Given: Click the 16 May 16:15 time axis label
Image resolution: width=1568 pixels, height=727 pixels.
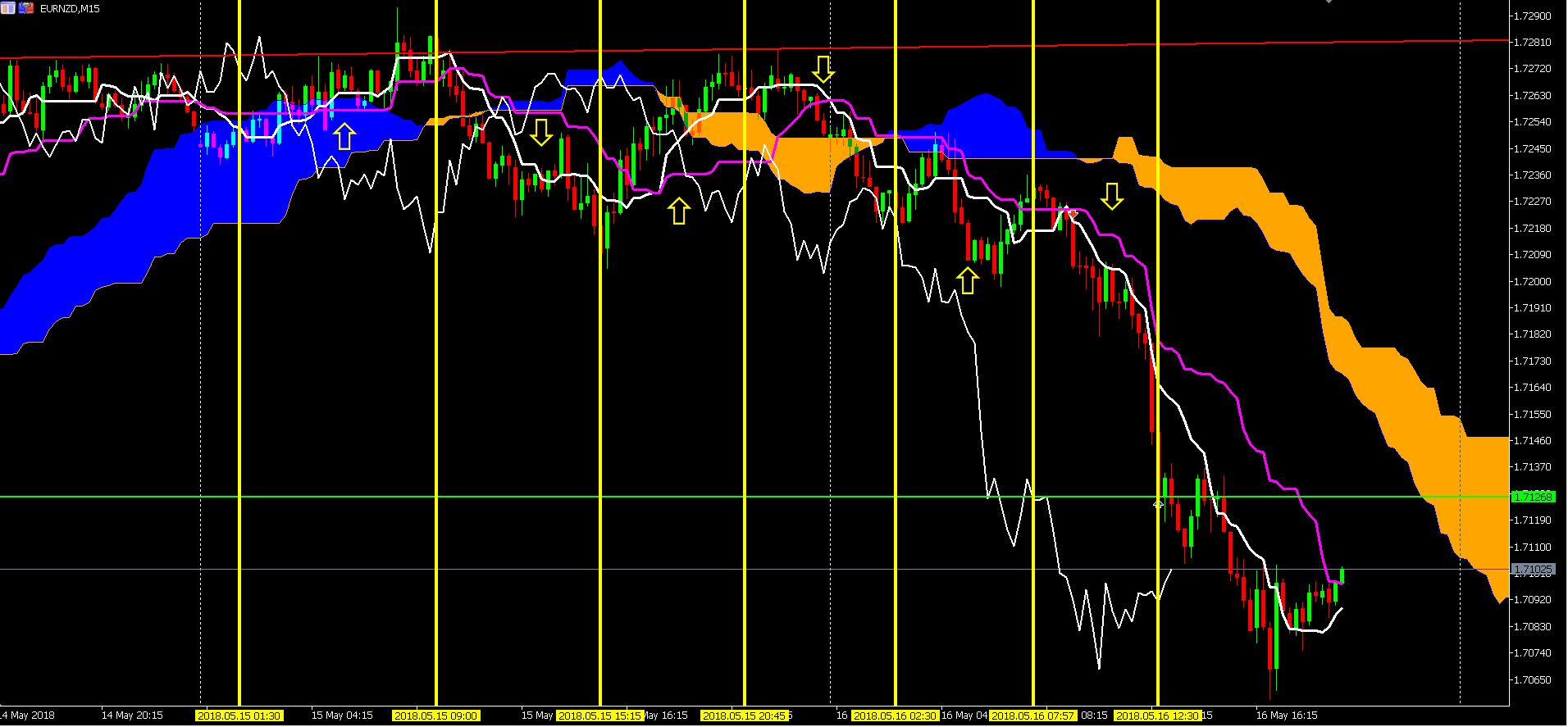Looking at the screenshot, I should 1287,716.
